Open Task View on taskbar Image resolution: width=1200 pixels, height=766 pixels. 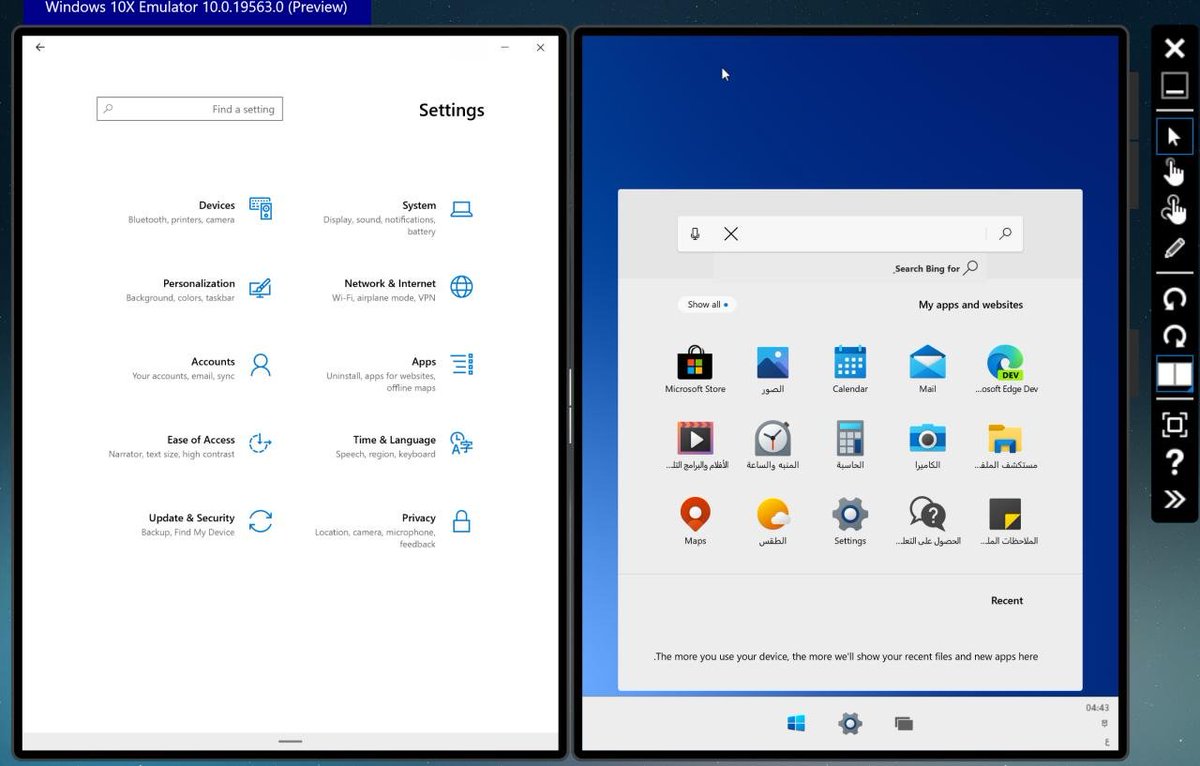pyautogui.click(x=904, y=724)
